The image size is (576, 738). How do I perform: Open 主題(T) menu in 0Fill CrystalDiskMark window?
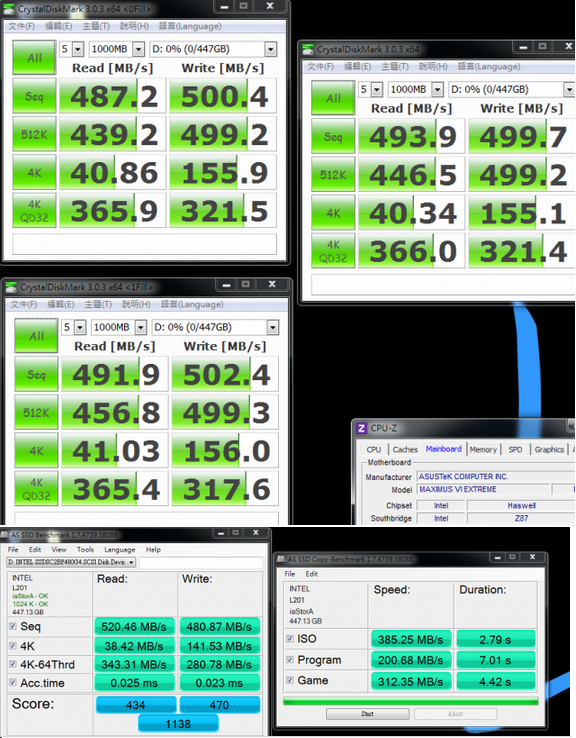pos(96,26)
